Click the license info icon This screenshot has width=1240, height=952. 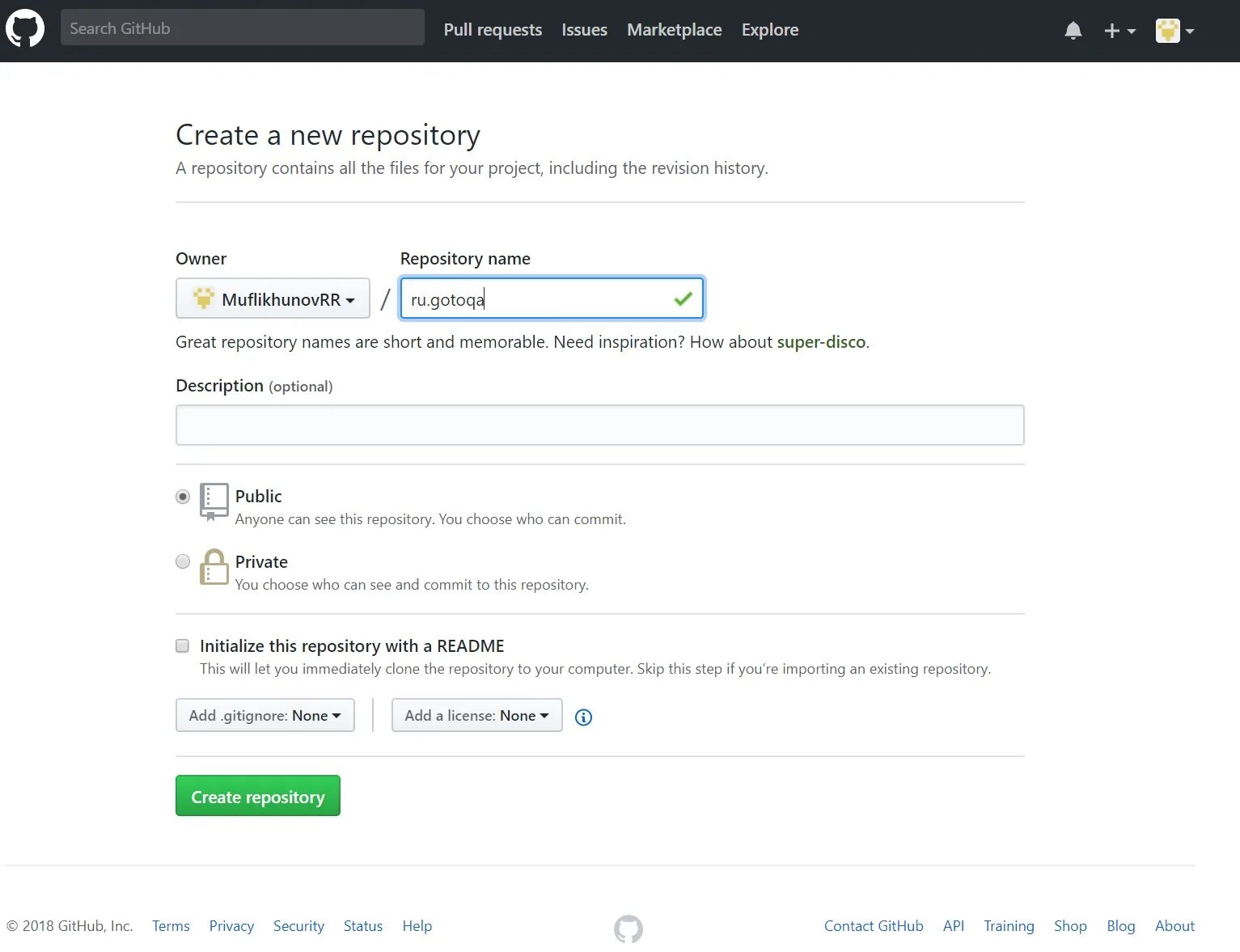(x=583, y=717)
